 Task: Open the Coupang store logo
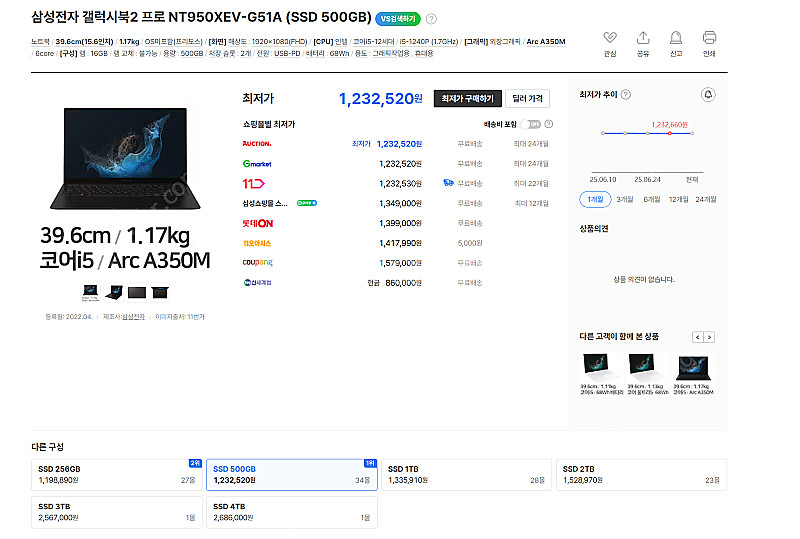(258, 262)
